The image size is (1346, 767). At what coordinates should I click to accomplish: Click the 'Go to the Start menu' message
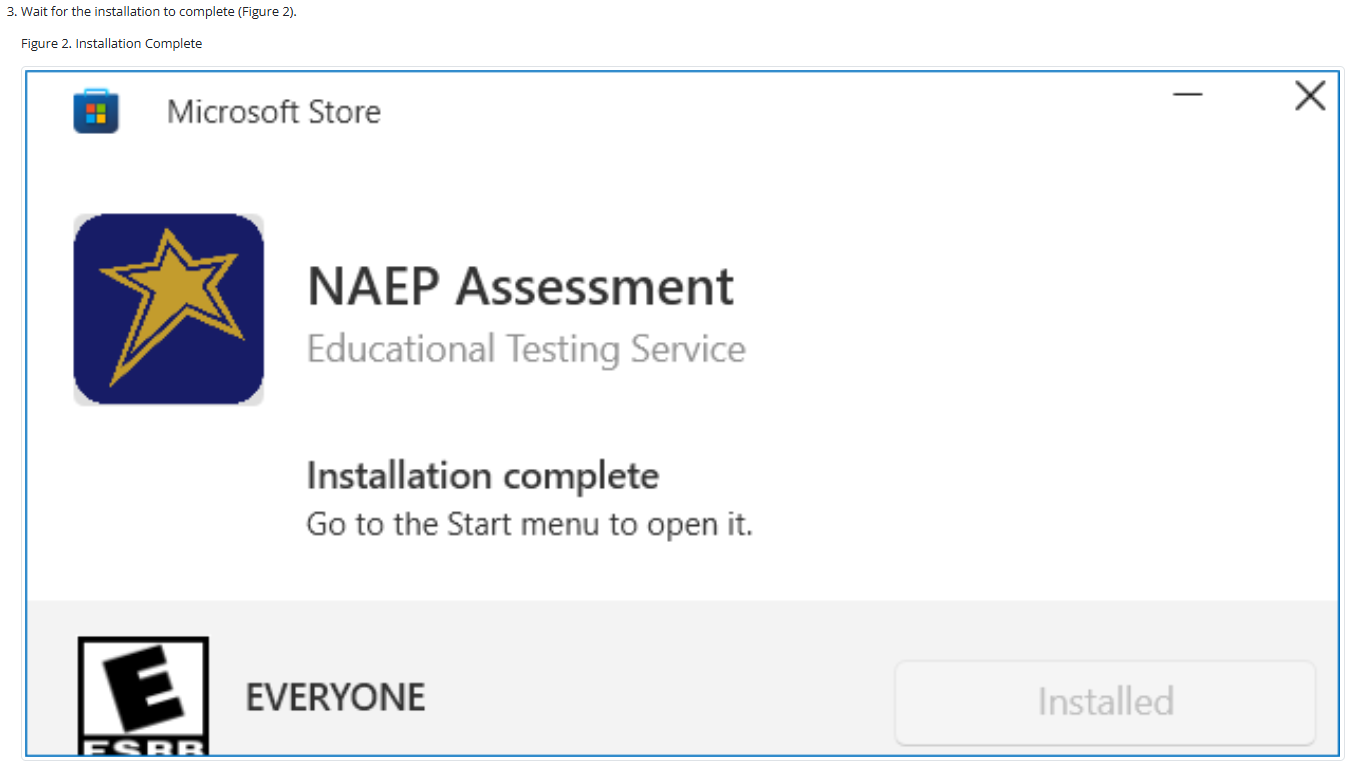pos(529,524)
